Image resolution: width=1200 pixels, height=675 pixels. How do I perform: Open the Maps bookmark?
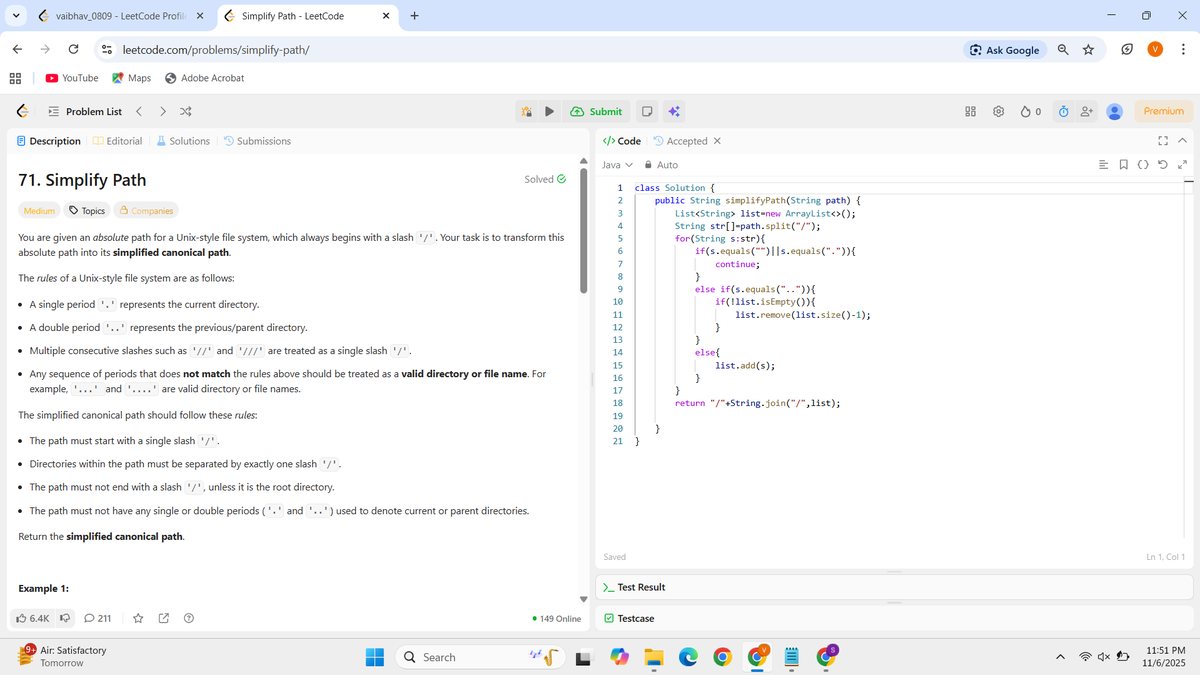pos(131,78)
